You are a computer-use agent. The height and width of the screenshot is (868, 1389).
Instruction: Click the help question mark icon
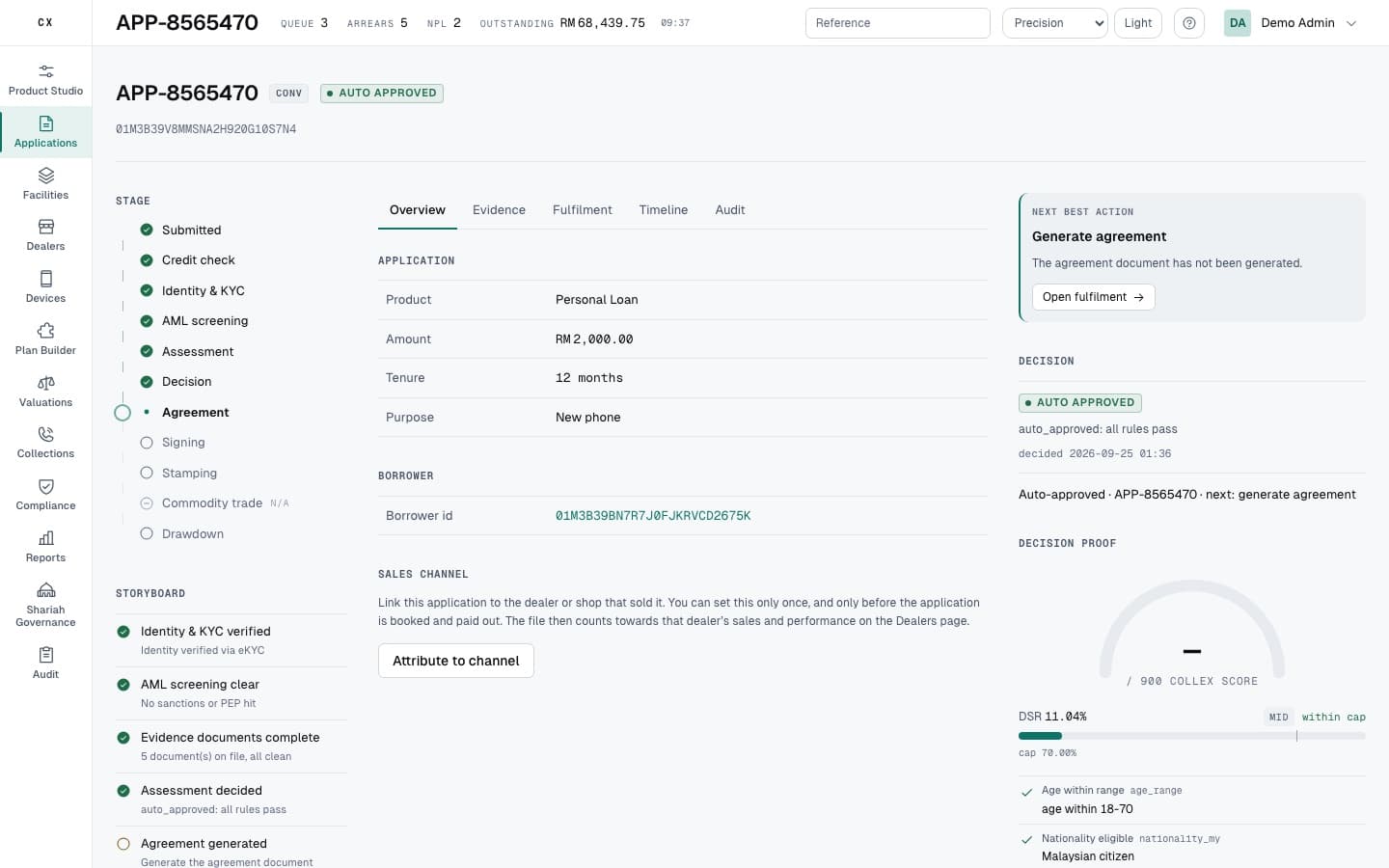click(1189, 23)
